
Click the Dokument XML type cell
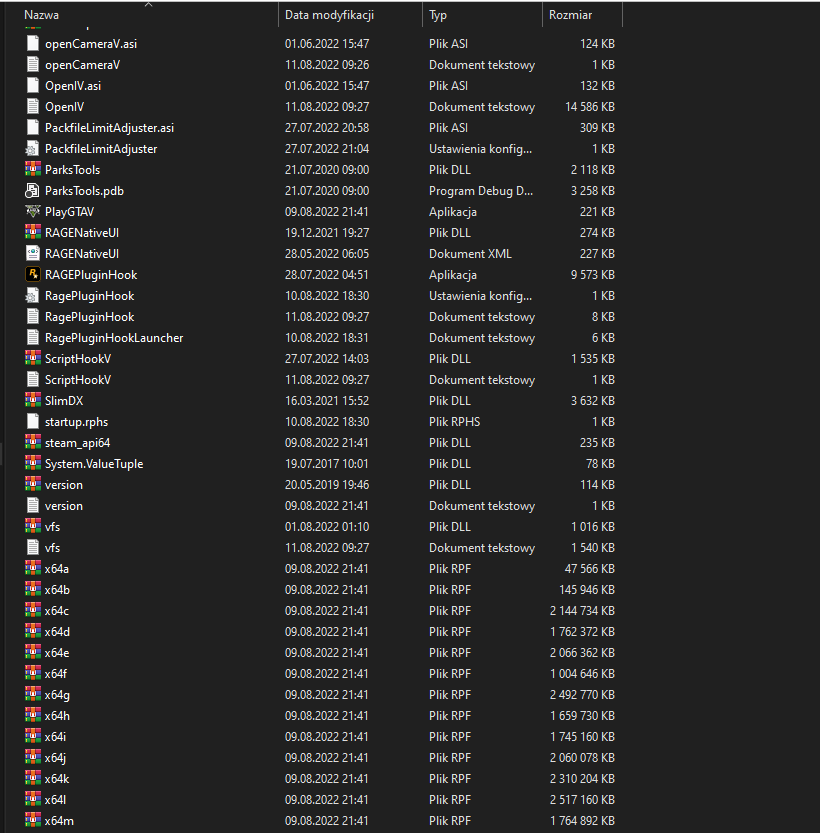(470, 253)
